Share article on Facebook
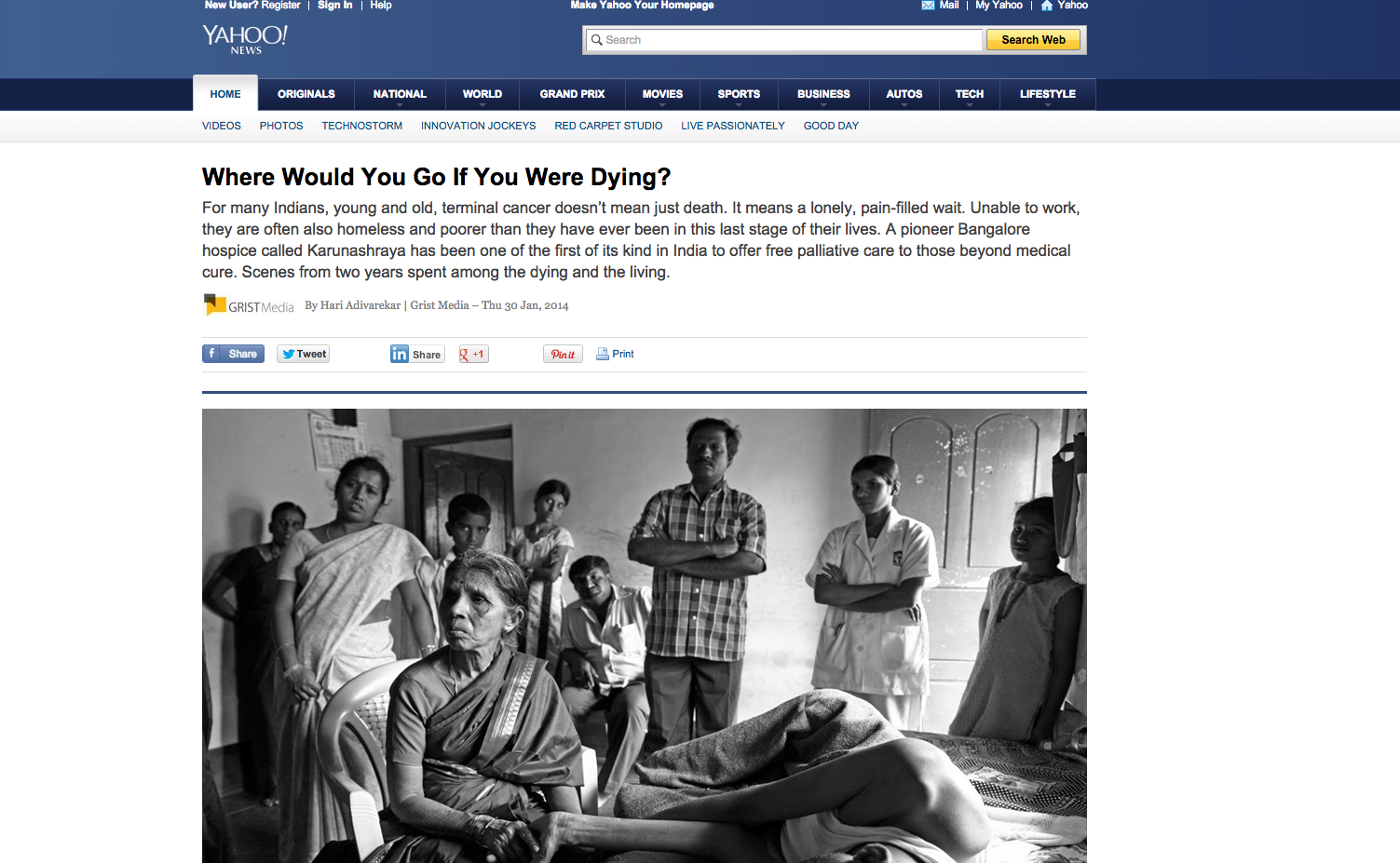 coord(233,354)
